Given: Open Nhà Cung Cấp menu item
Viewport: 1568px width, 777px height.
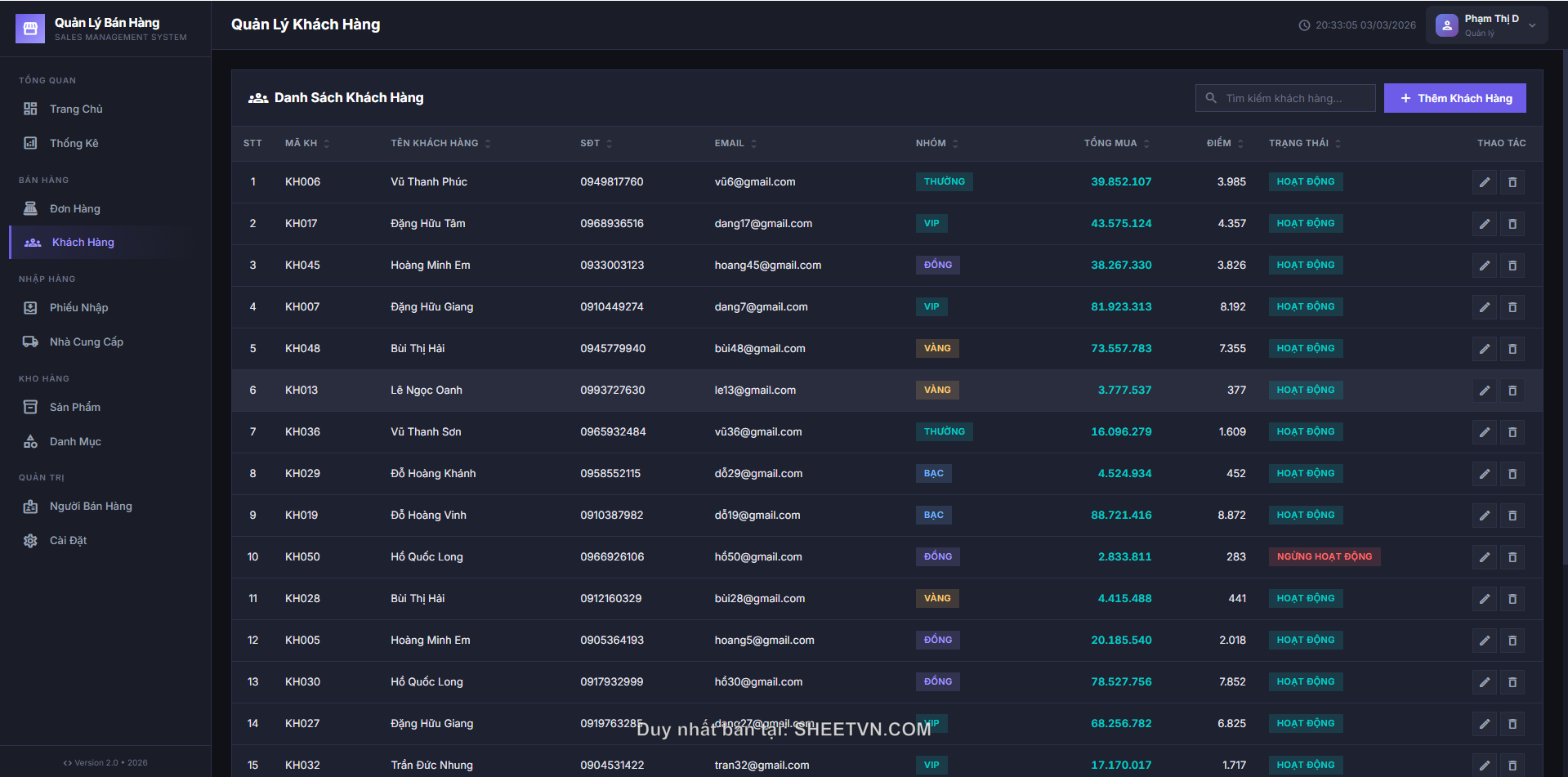Looking at the screenshot, I should (86, 342).
